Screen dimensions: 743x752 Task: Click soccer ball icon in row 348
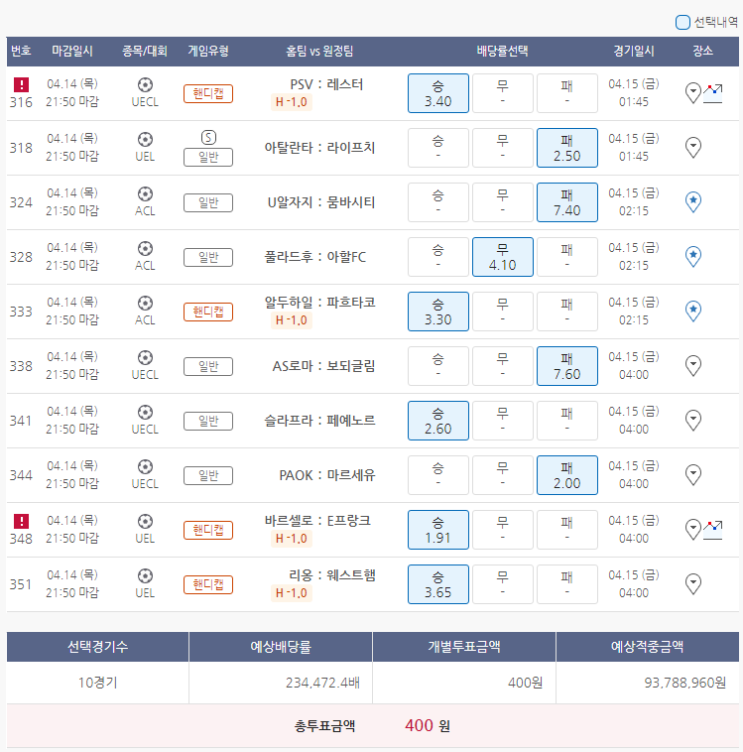[x=145, y=521]
